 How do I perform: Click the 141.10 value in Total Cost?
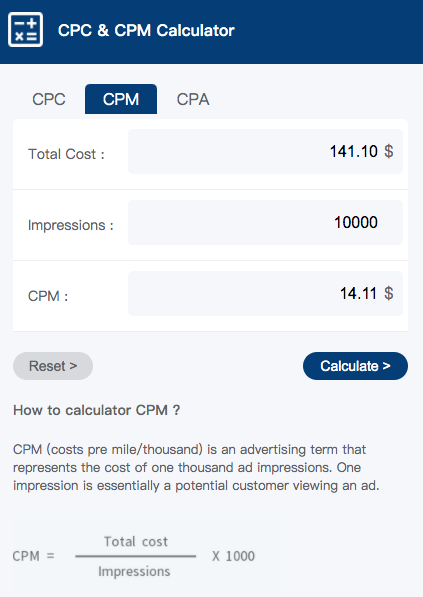354,151
